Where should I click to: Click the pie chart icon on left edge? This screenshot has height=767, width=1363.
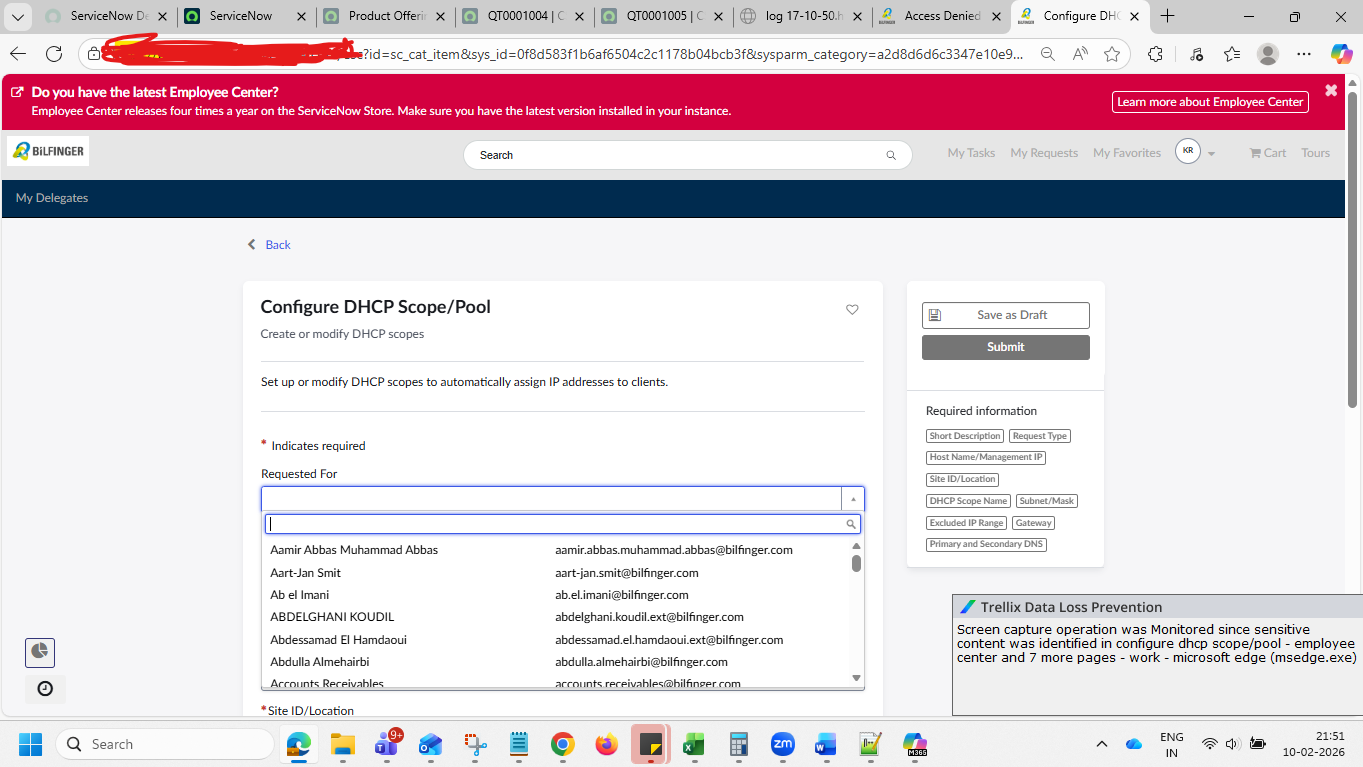tap(40, 652)
